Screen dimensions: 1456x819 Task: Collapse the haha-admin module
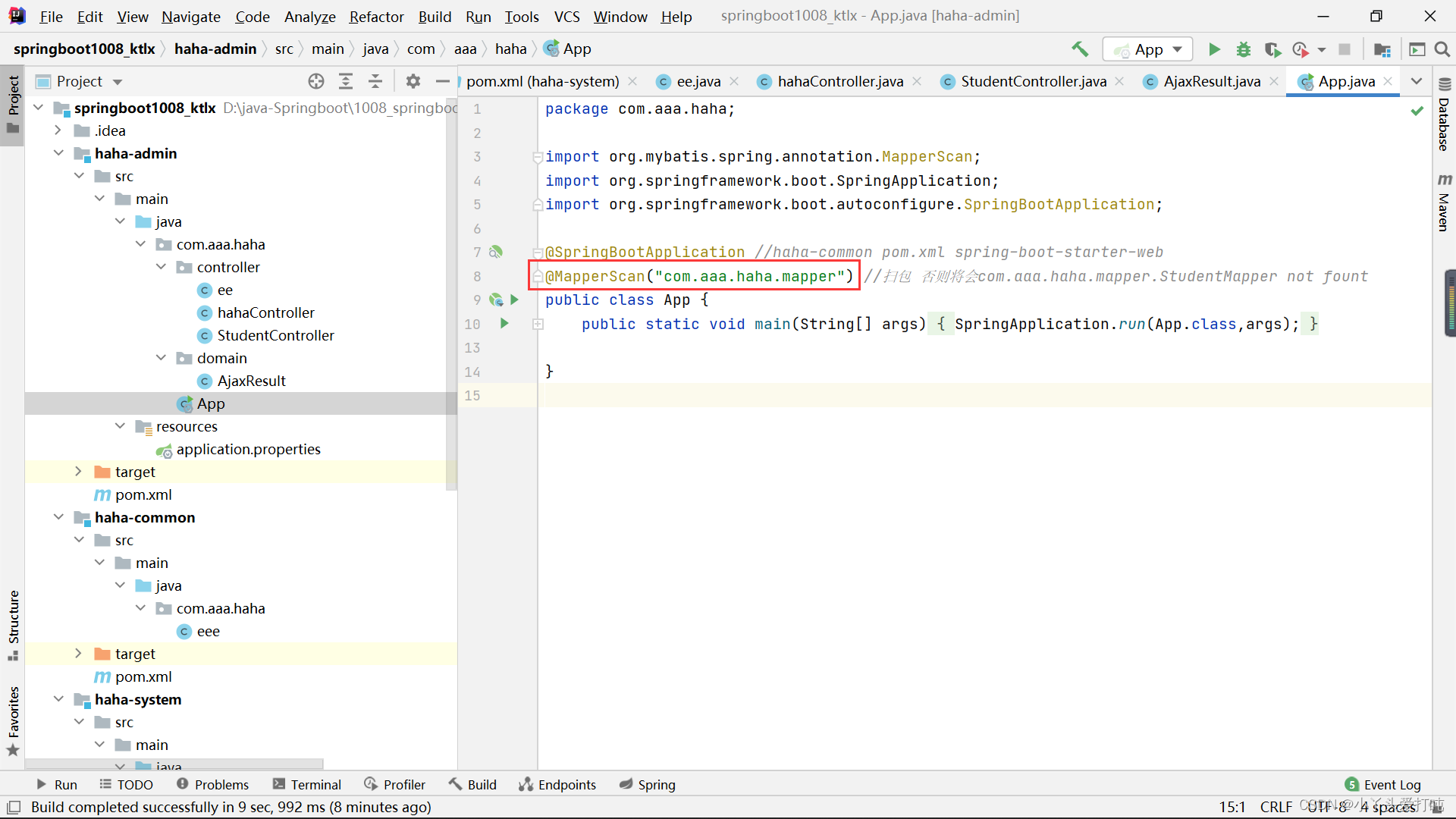[x=58, y=153]
